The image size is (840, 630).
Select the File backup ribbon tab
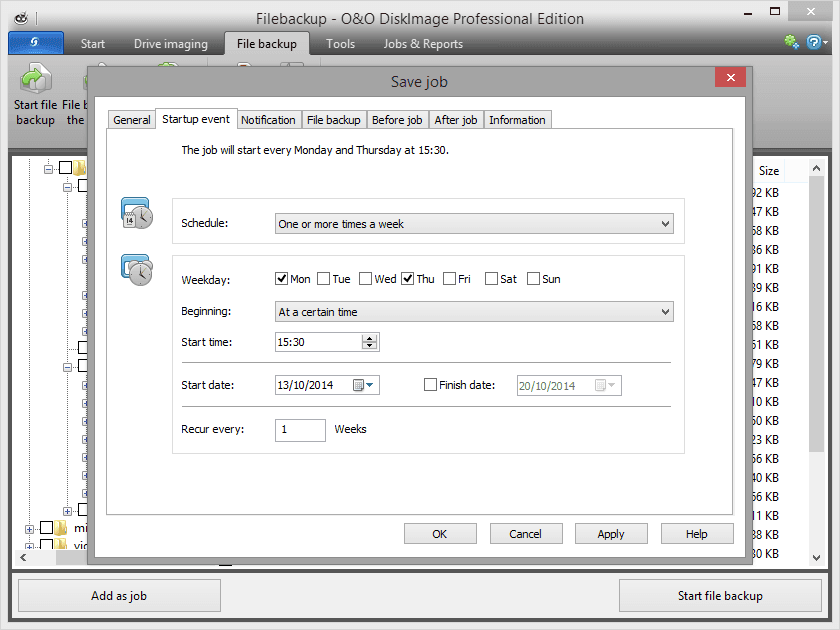click(267, 44)
